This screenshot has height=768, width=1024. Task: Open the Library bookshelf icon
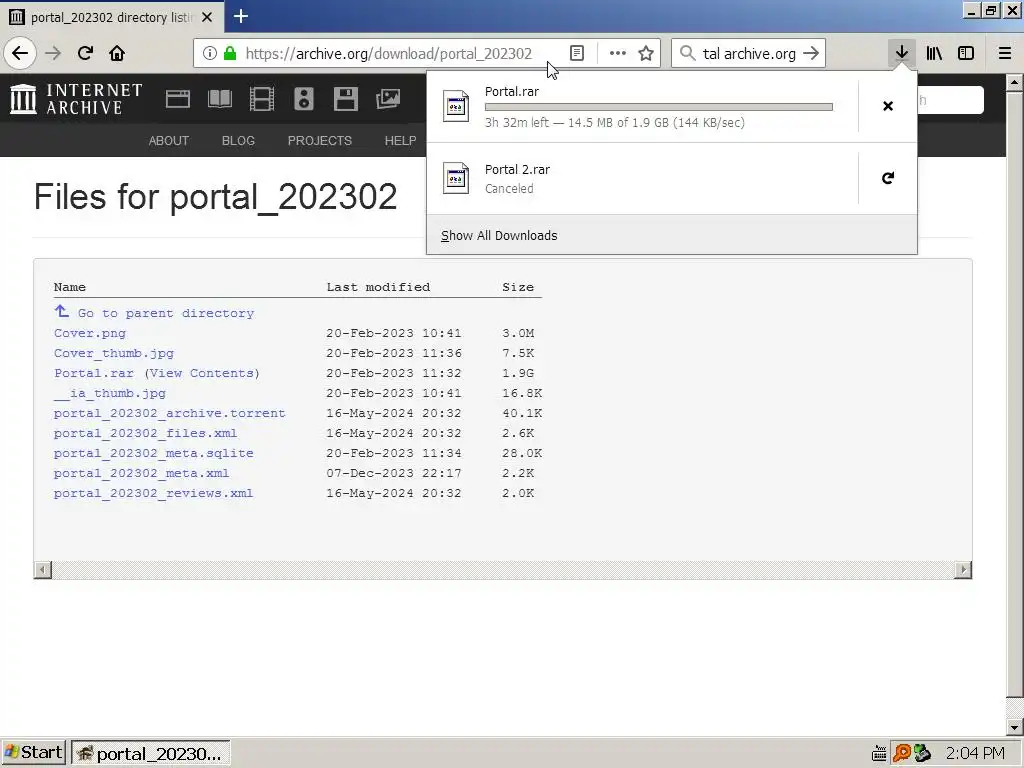[x=934, y=53]
